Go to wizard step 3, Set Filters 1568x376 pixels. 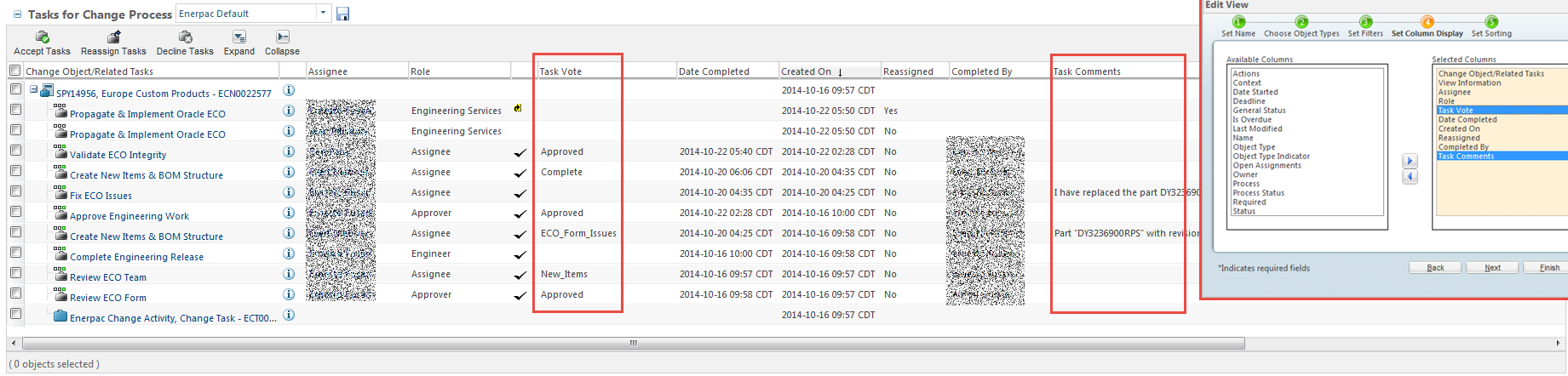click(x=1365, y=22)
